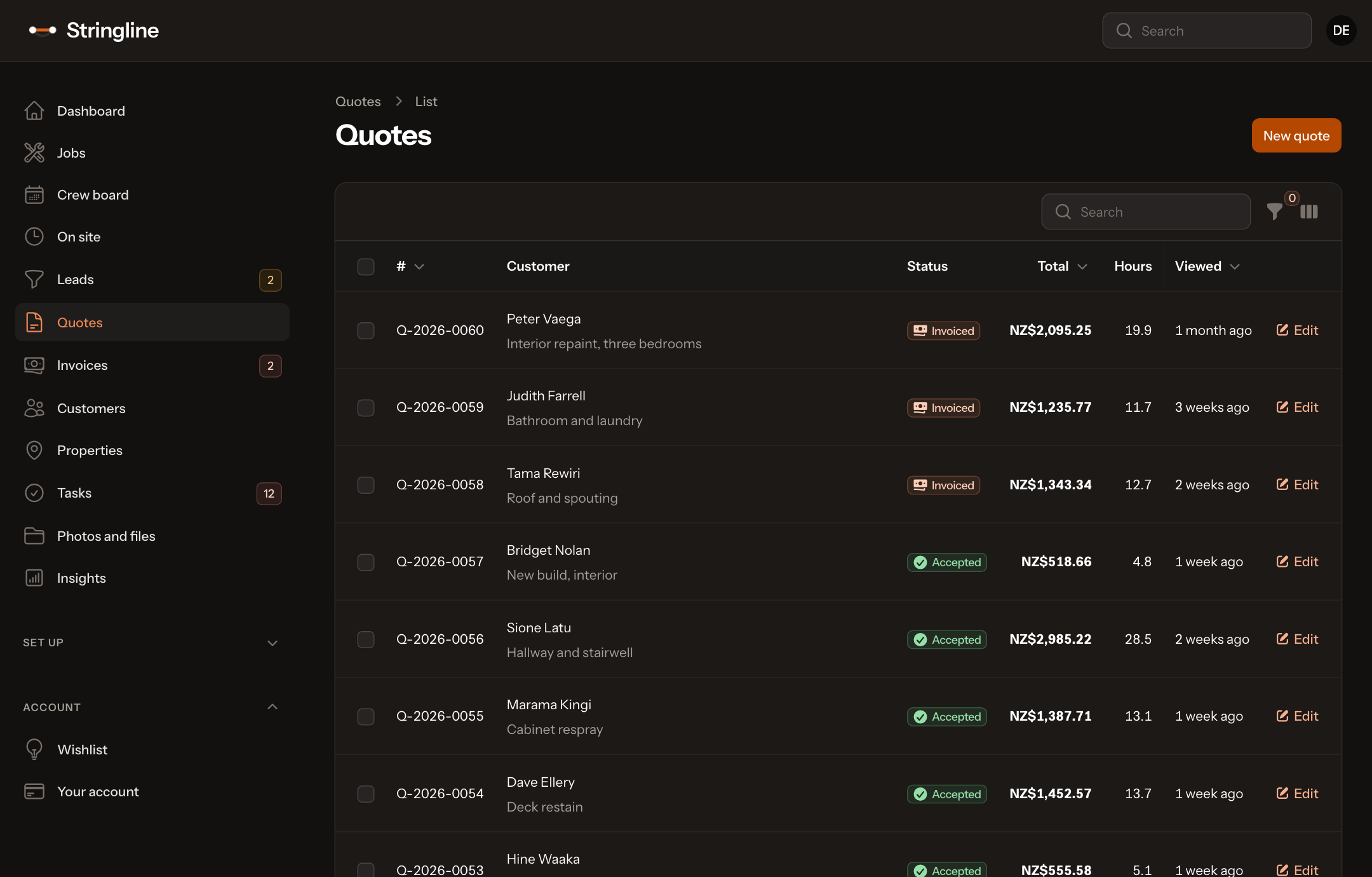This screenshot has width=1372, height=877.
Task: Click the Status column header
Action: pyautogui.click(x=927, y=266)
